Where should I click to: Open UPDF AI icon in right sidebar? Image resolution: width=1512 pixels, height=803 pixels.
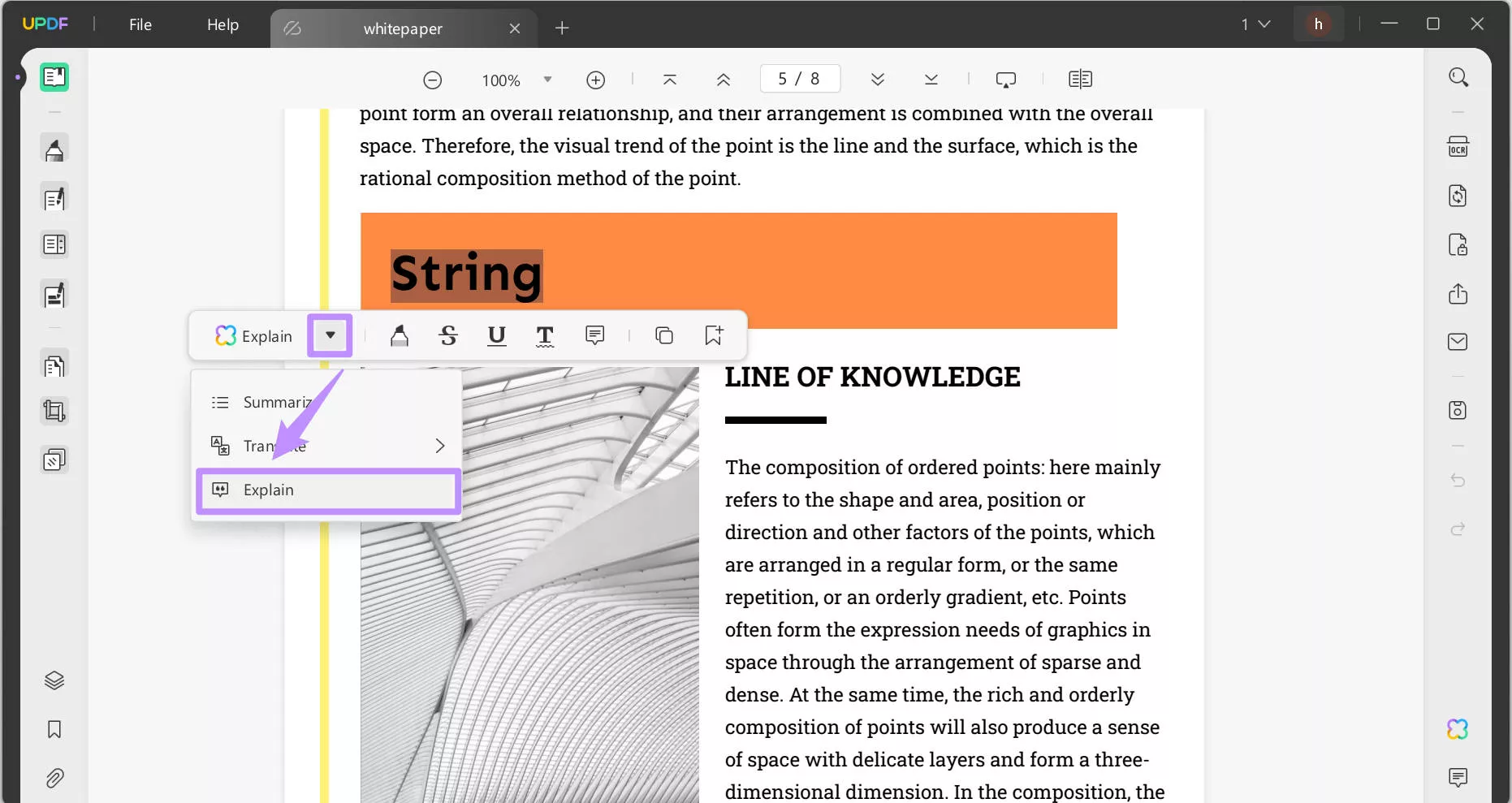(x=1458, y=729)
